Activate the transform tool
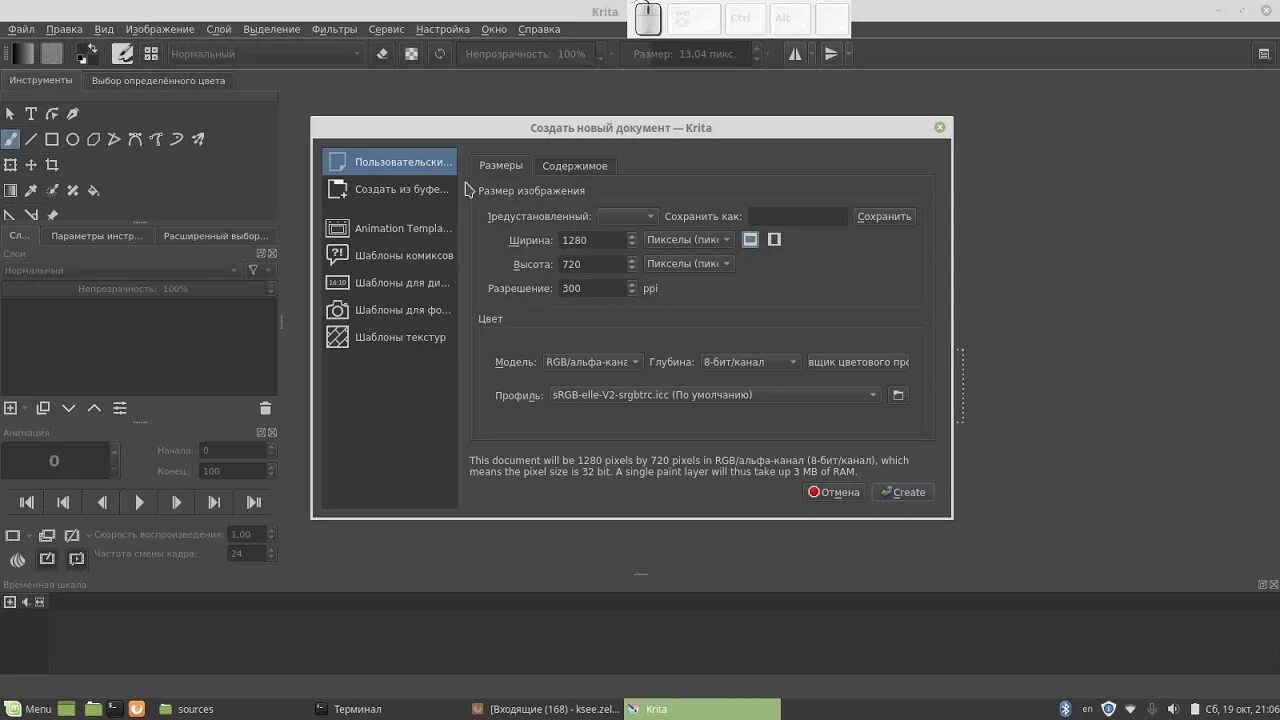The height and width of the screenshot is (720, 1280). [10, 165]
